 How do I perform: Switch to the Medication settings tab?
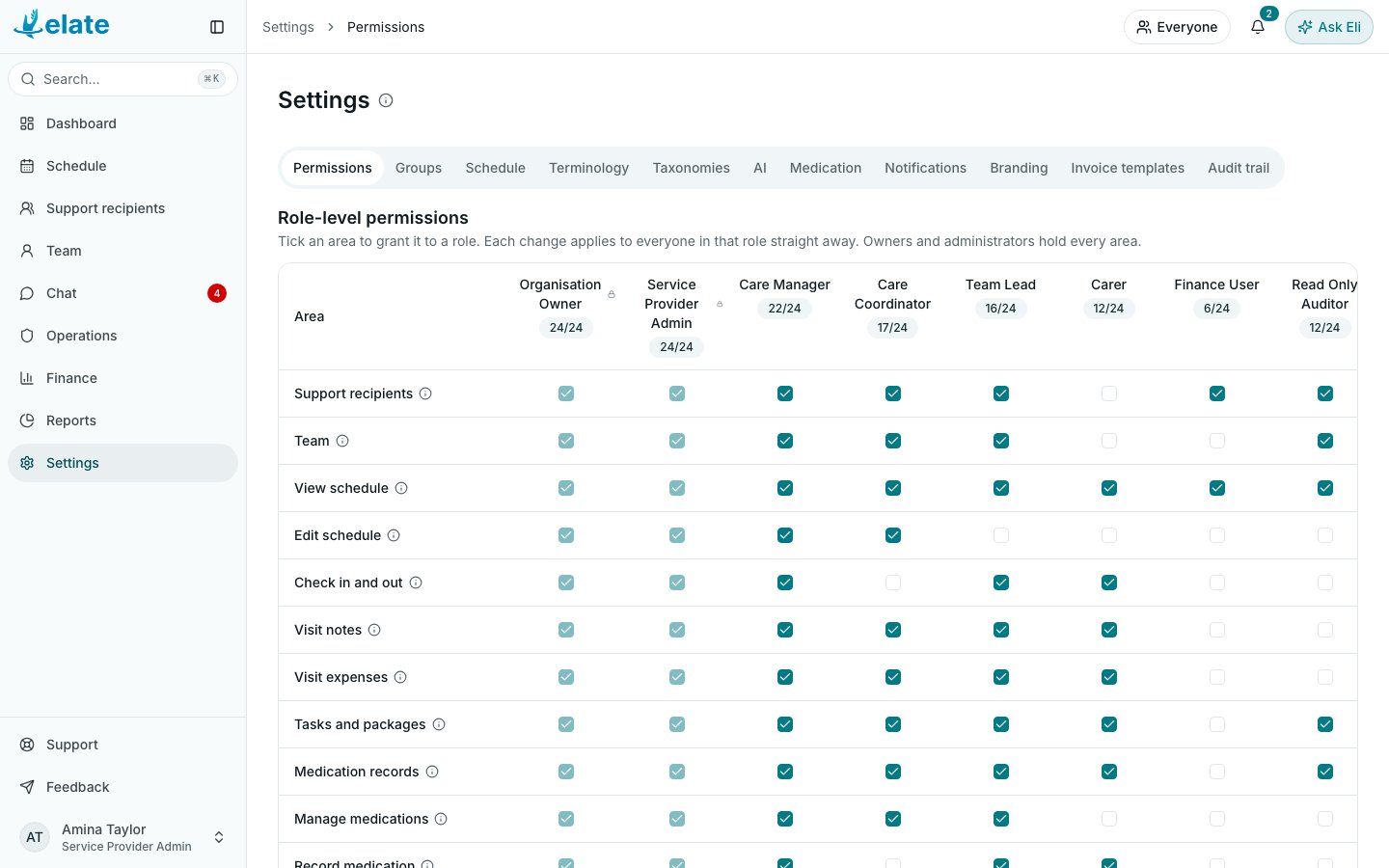(826, 168)
